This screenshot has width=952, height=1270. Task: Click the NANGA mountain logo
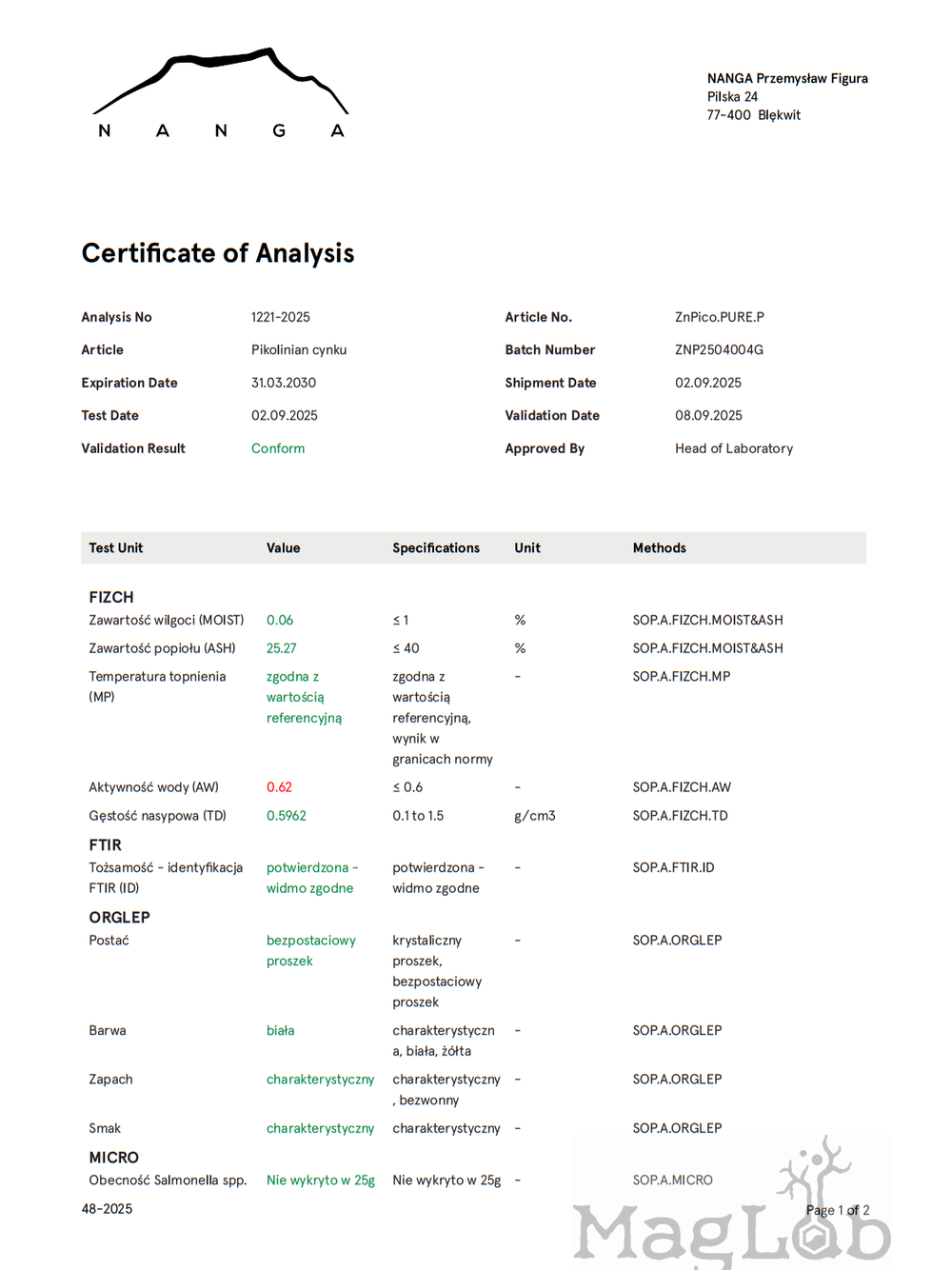point(220,93)
